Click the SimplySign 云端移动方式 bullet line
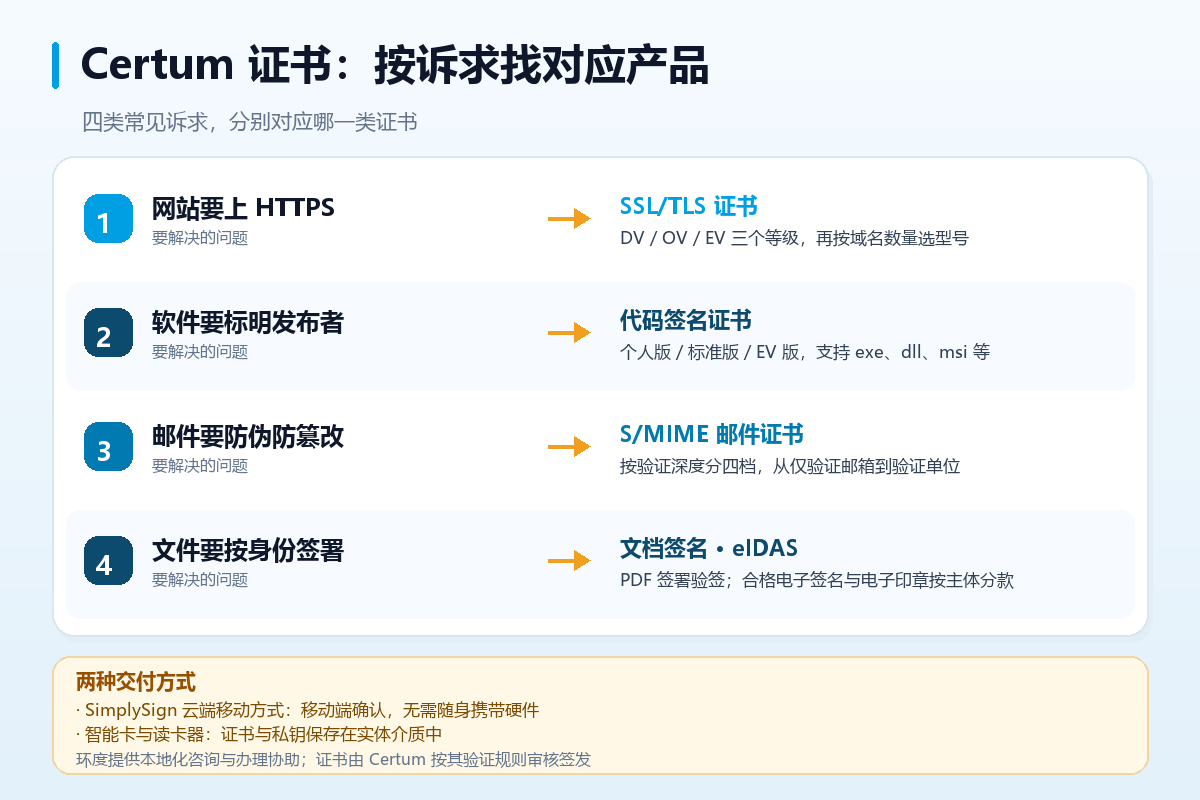Screen dimensions: 1200x800 pyautogui.click(x=308, y=711)
